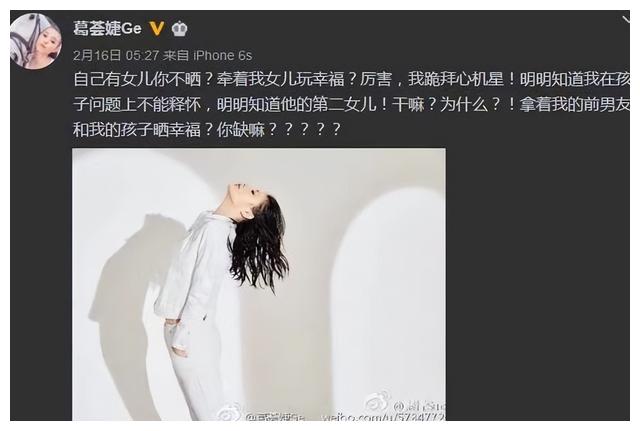This screenshot has height=431, width=640.
Task: Click the white arch on photo's right side
Action: (388, 302)
